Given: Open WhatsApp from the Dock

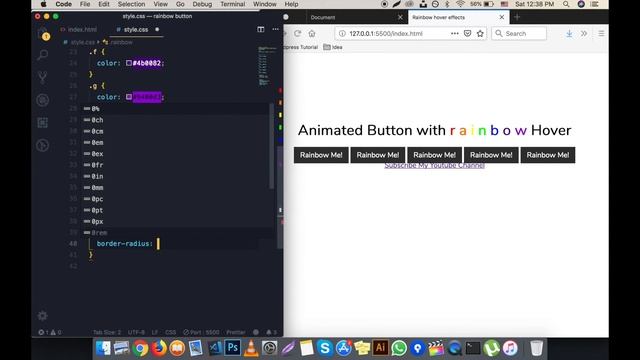Looking at the screenshot, I should (x=399, y=348).
